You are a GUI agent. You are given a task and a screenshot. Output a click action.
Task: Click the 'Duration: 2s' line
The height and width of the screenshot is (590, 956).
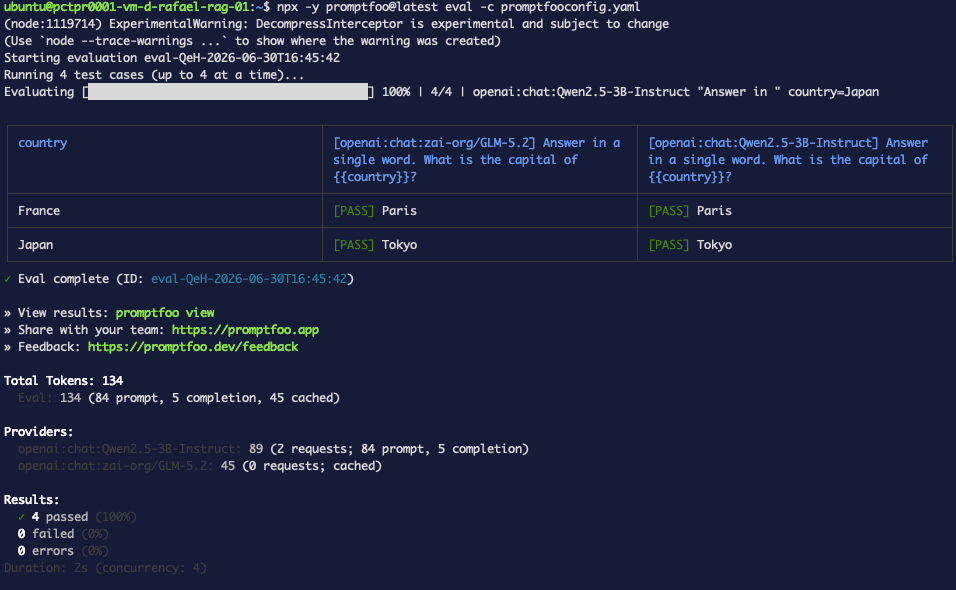click(105, 568)
